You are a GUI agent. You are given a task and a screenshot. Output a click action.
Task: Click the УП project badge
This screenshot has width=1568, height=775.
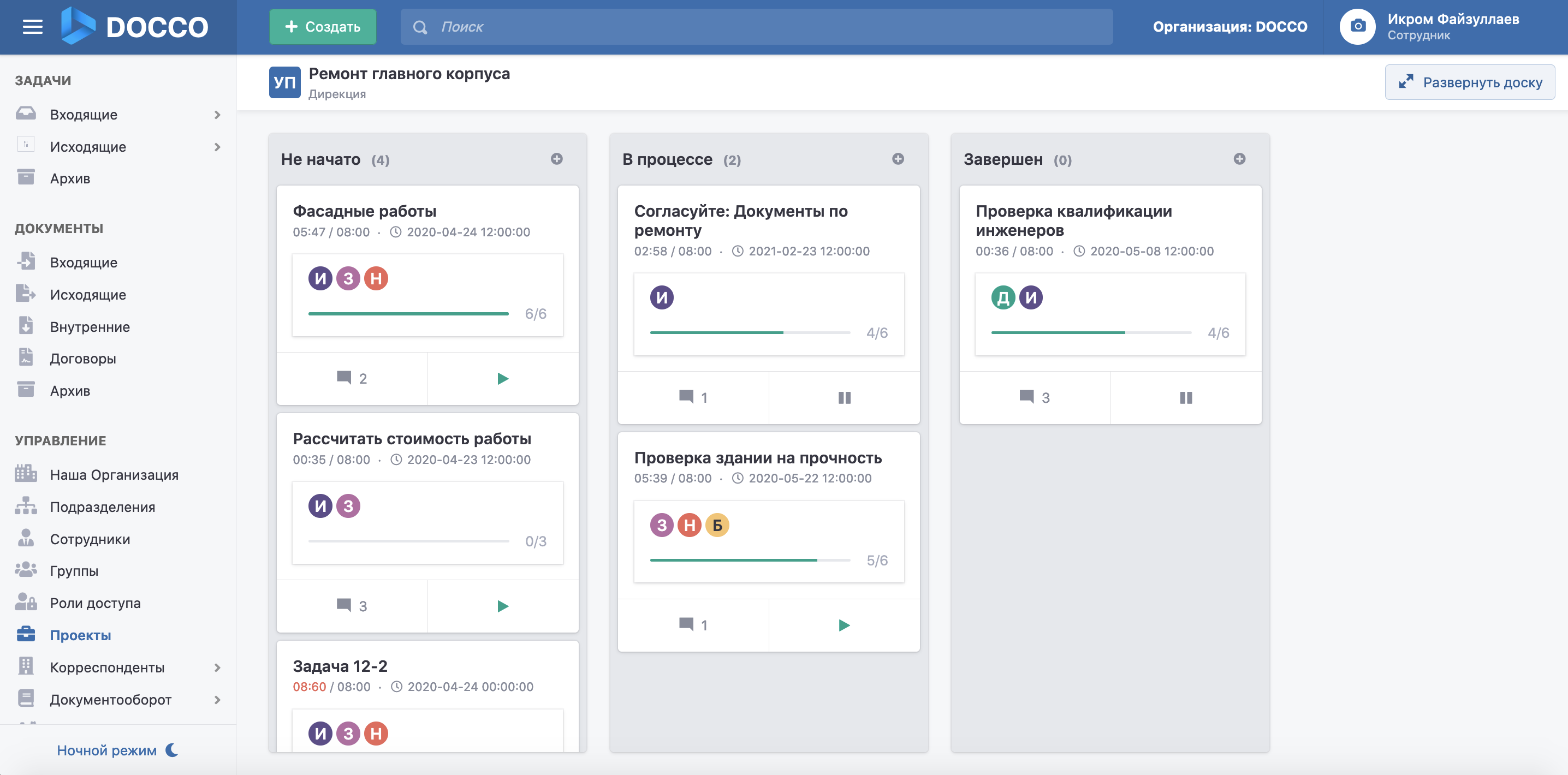(x=284, y=82)
